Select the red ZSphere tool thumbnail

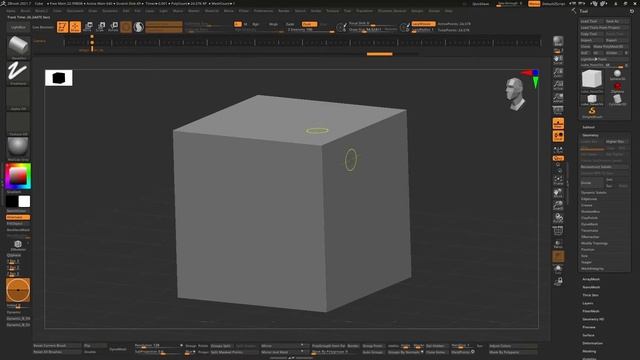pos(617,87)
